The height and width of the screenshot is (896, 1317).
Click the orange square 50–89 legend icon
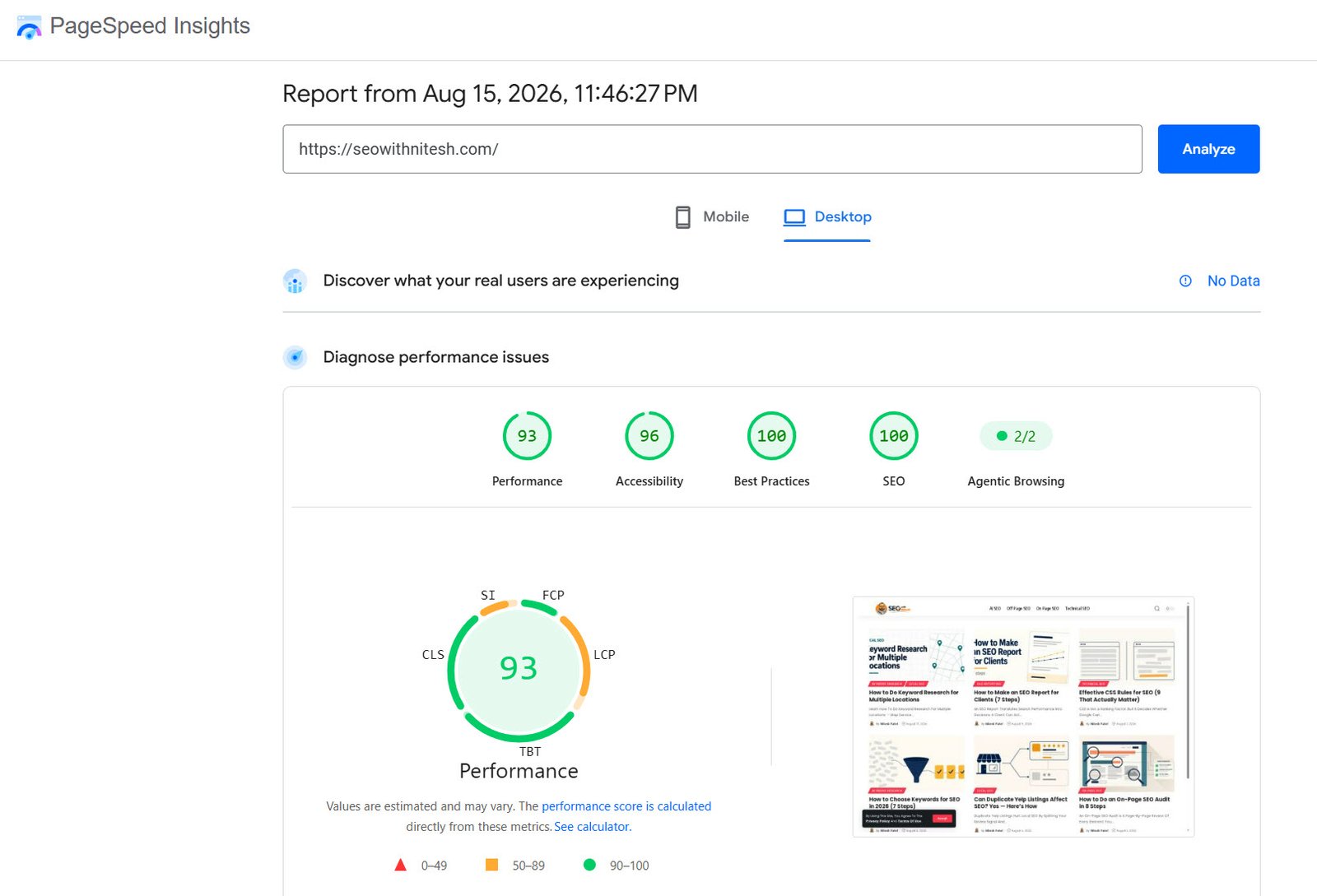(491, 865)
